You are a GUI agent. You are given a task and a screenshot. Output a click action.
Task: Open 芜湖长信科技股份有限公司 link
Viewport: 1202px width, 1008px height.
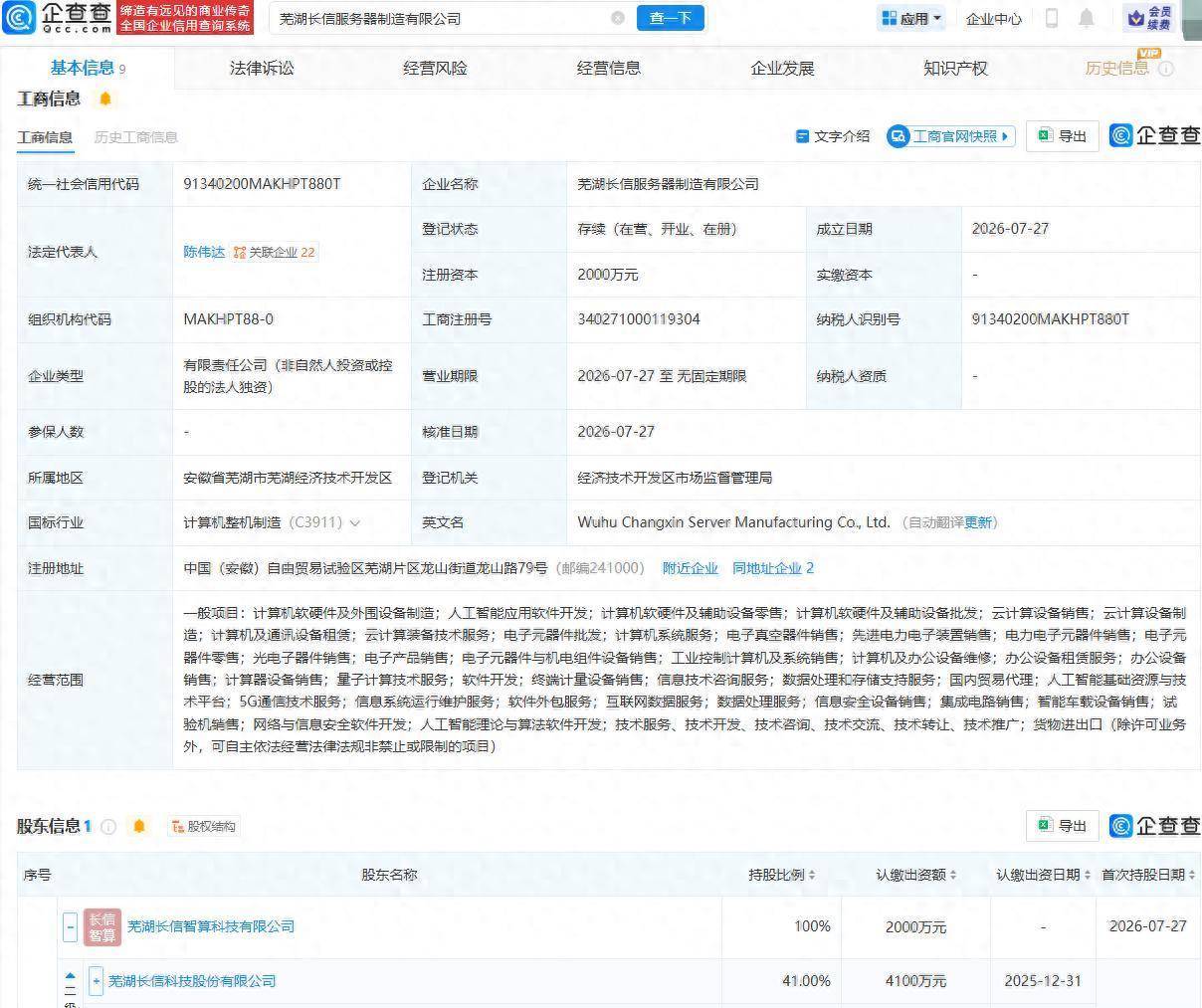(x=192, y=981)
